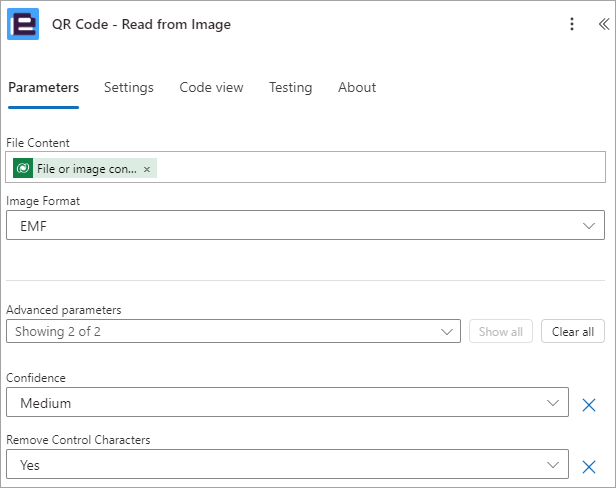Open the vertical three-dot more options menu
The height and width of the screenshot is (488, 616).
tap(572, 24)
